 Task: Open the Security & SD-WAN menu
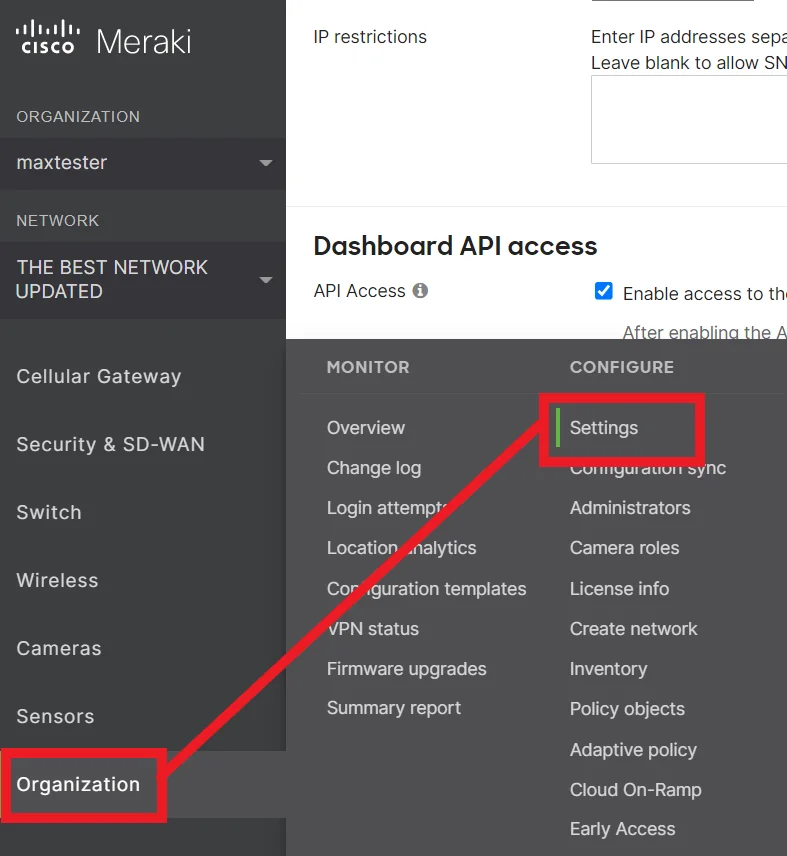tap(111, 444)
